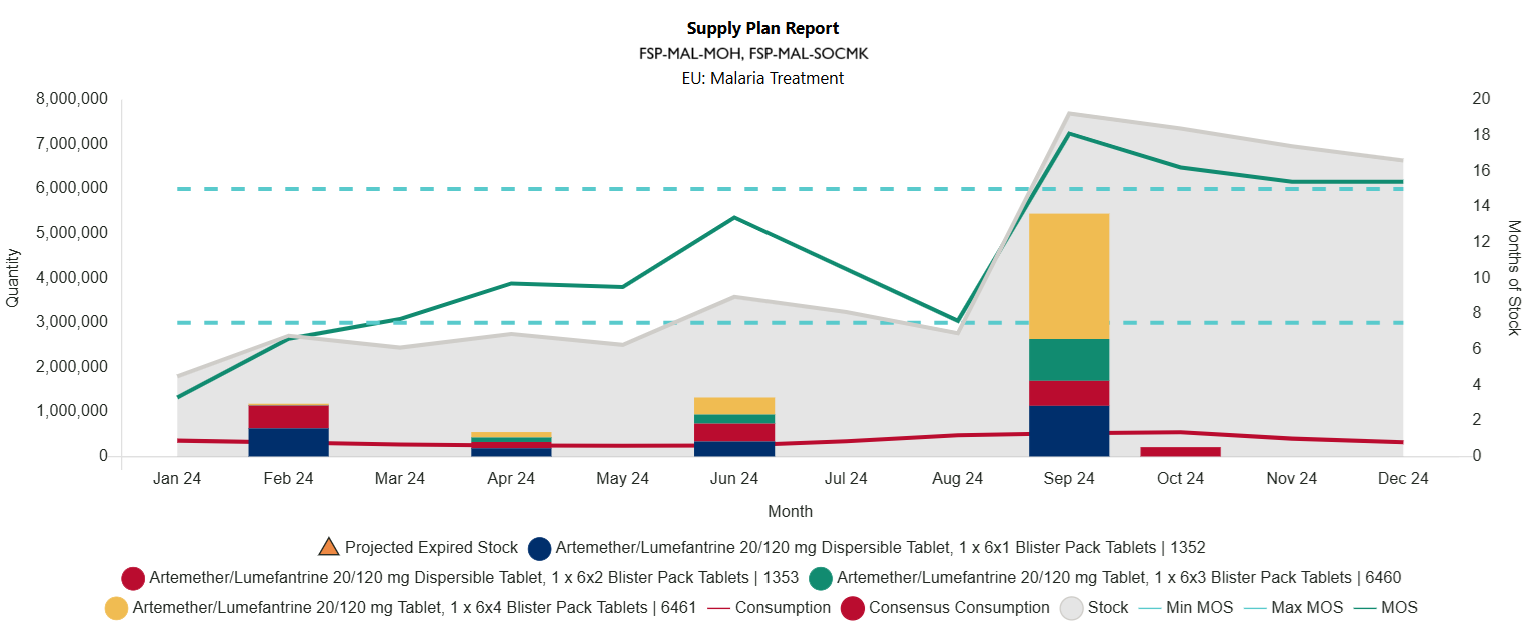Click the small red Oct 24 bar
Viewport: 1529px width, 626px height.
pyautogui.click(x=1180, y=451)
